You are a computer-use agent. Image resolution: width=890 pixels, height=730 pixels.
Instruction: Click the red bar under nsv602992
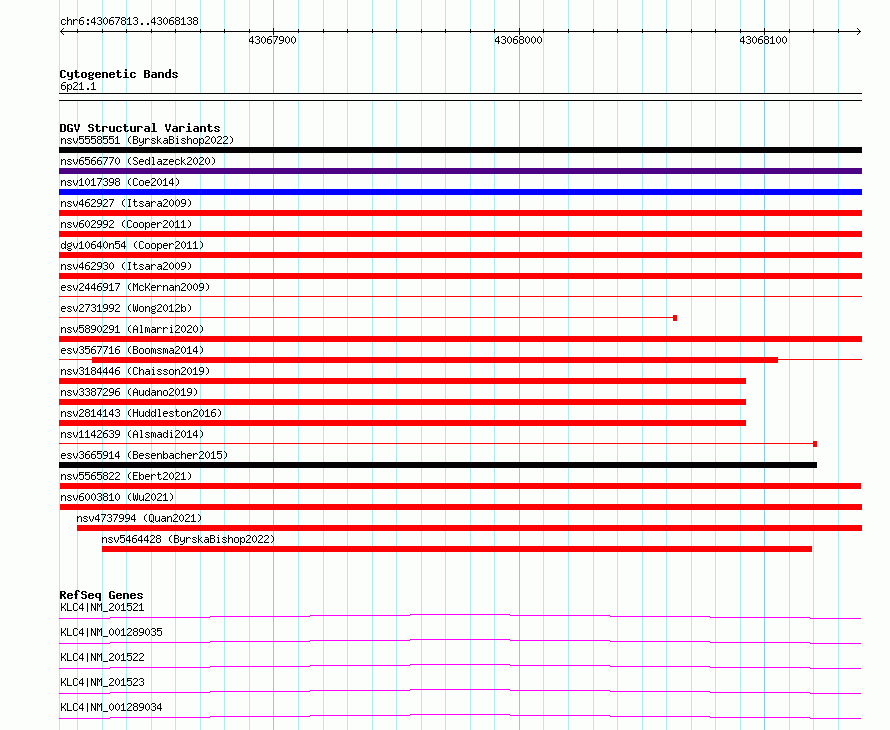pyautogui.click(x=460, y=234)
